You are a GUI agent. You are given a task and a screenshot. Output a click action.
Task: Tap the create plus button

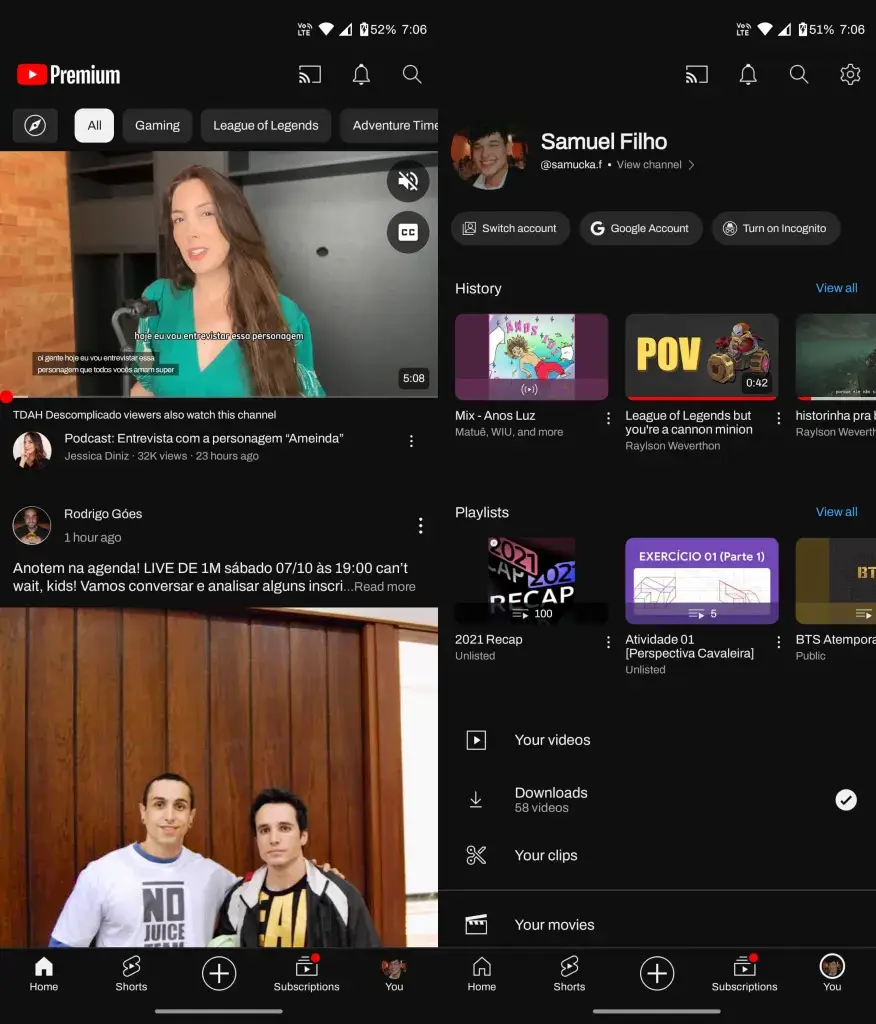(x=219, y=973)
